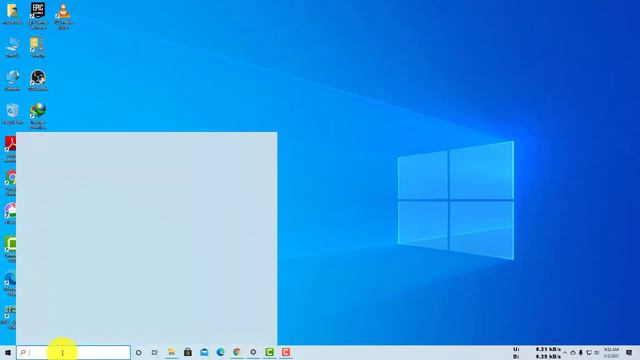This screenshot has width=640, height=360.
Task: Open Cortana from the taskbar circle icon
Action: [x=139, y=352]
